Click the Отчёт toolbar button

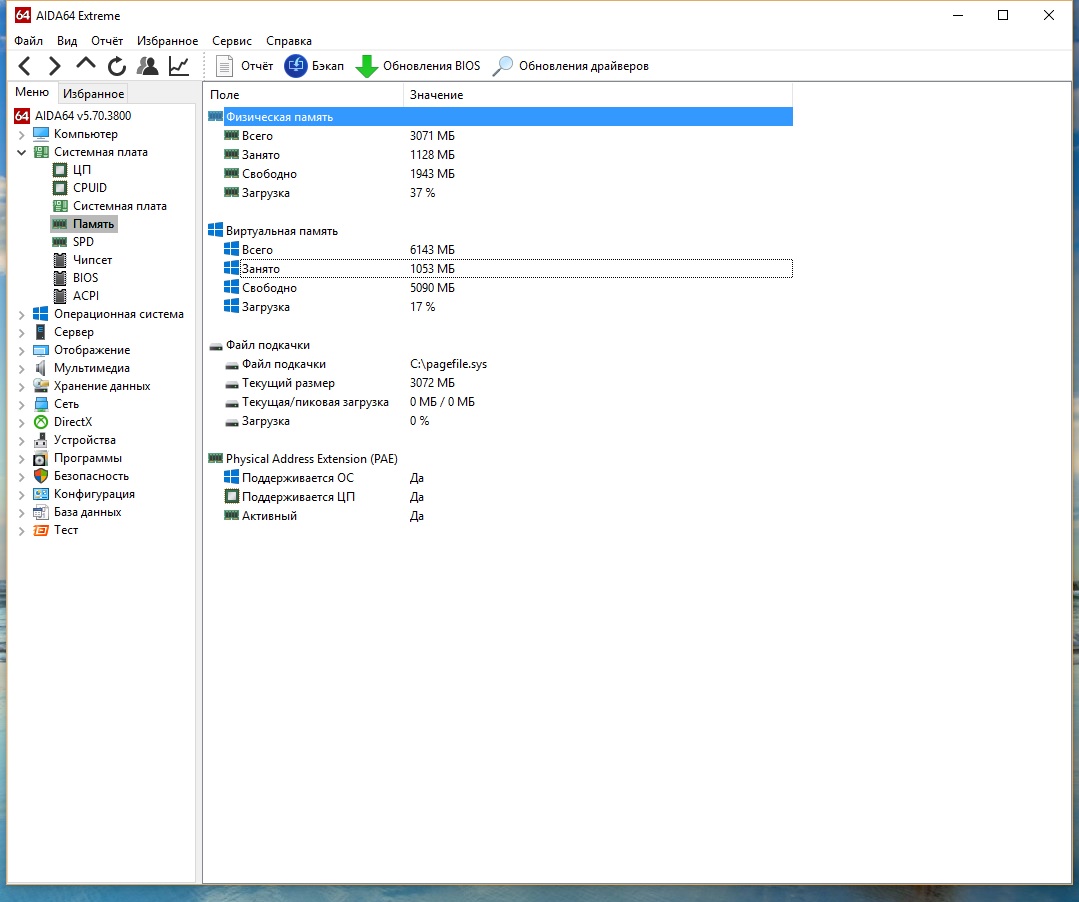[x=244, y=66]
